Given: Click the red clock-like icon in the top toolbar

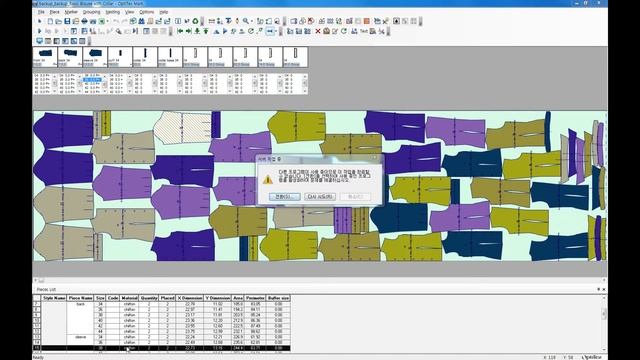Looking at the screenshot, I should pos(311,21).
